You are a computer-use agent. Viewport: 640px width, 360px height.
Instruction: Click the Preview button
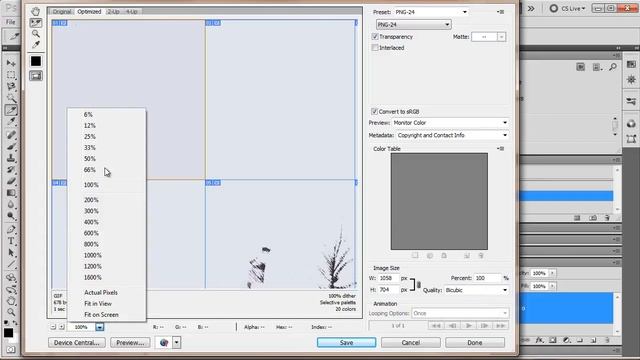130,343
